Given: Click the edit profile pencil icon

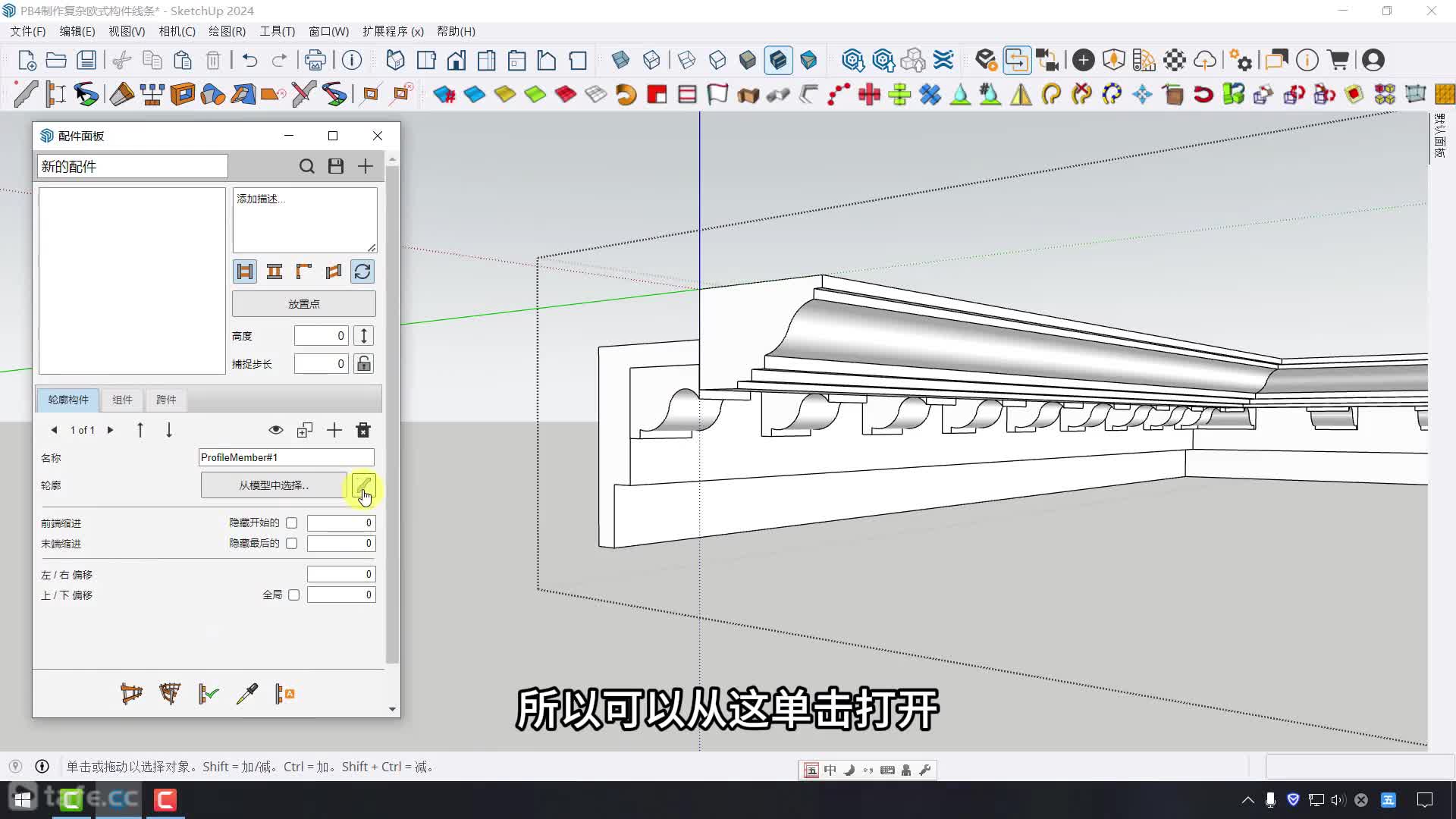Looking at the screenshot, I should [x=364, y=485].
